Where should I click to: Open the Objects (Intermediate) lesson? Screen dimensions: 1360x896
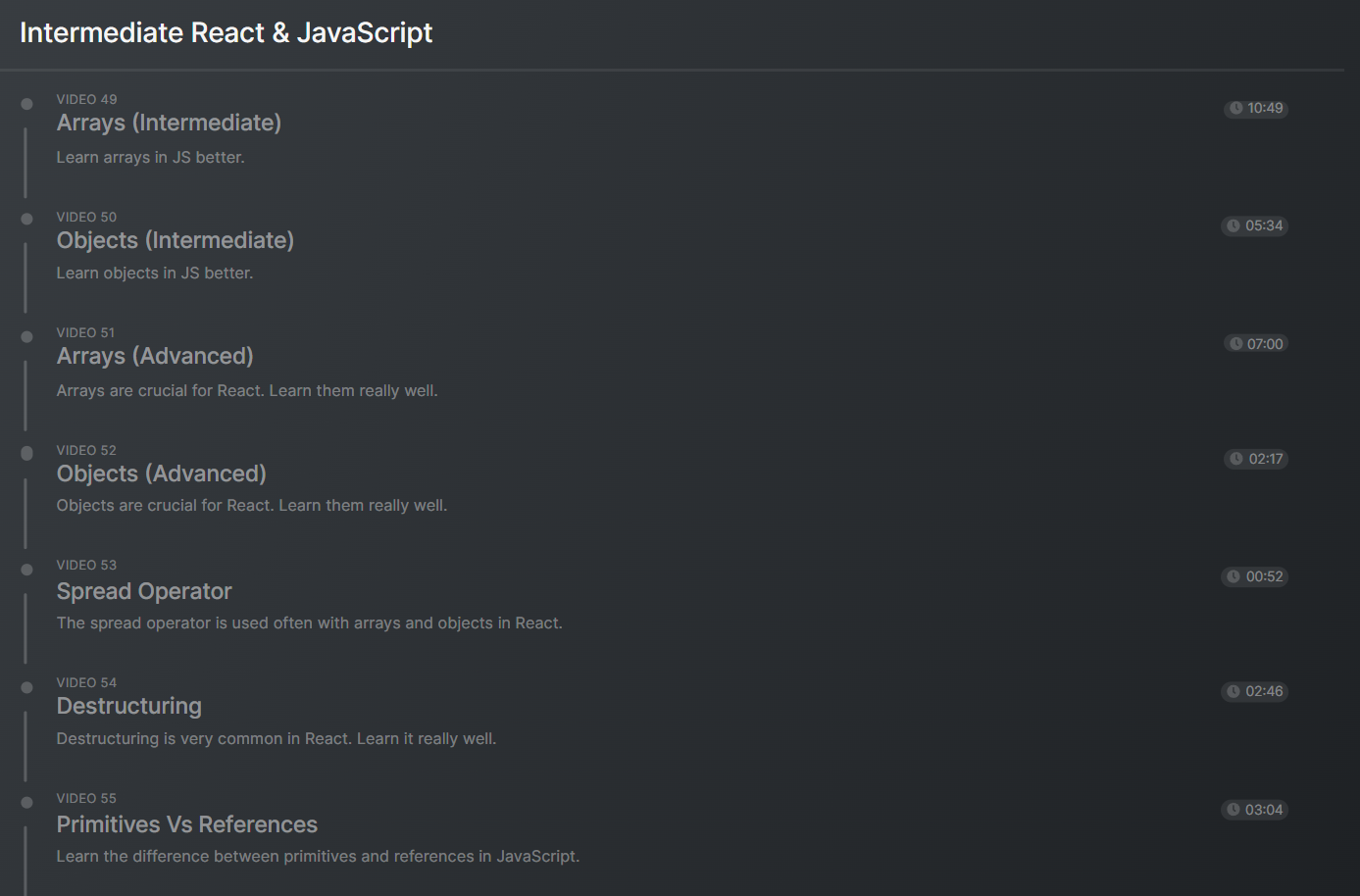(x=175, y=241)
